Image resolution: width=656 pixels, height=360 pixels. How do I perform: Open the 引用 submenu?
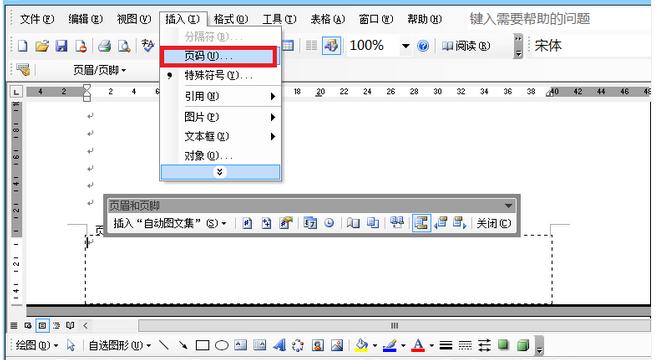point(220,96)
